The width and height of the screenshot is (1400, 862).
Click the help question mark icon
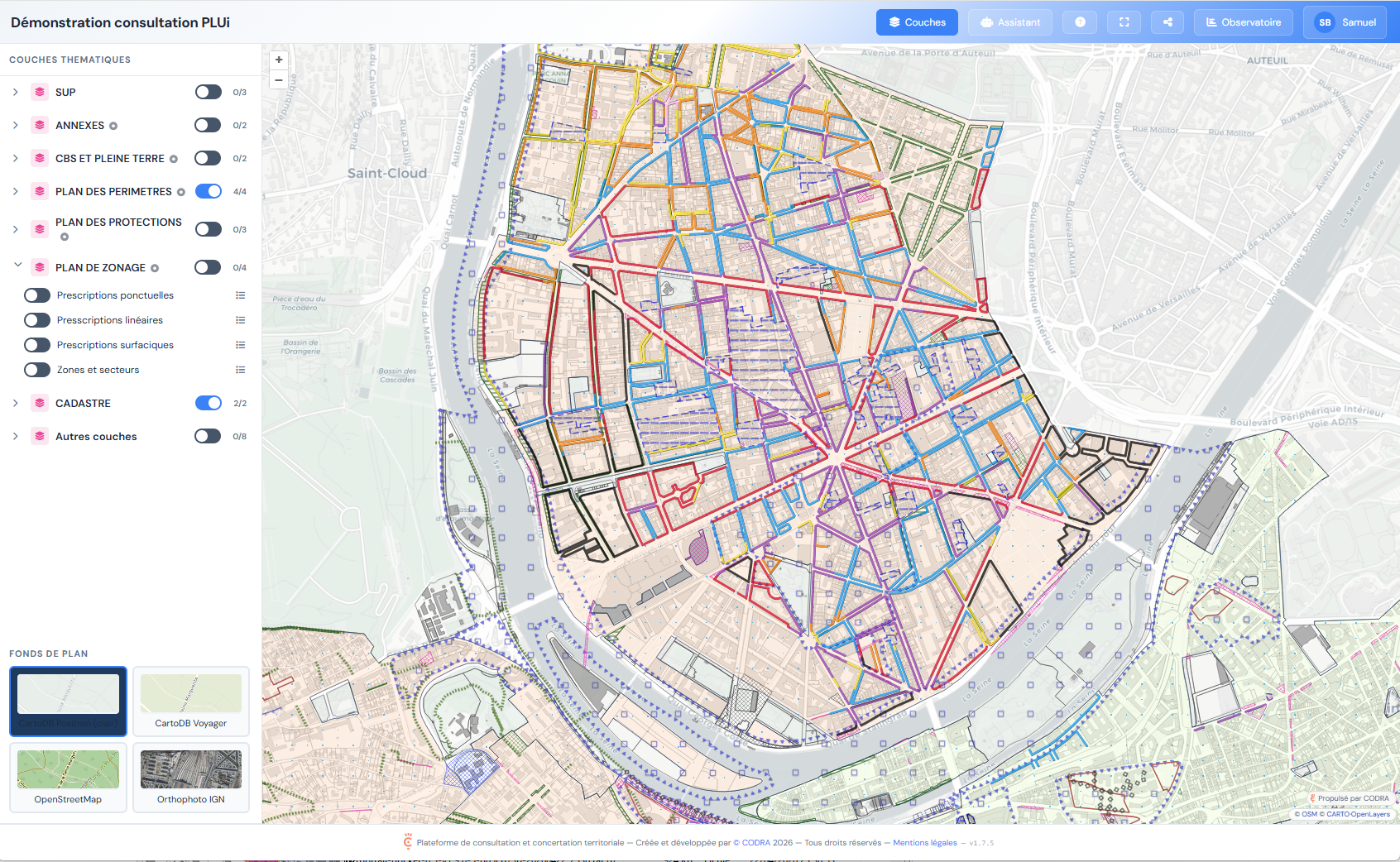pyautogui.click(x=1080, y=22)
